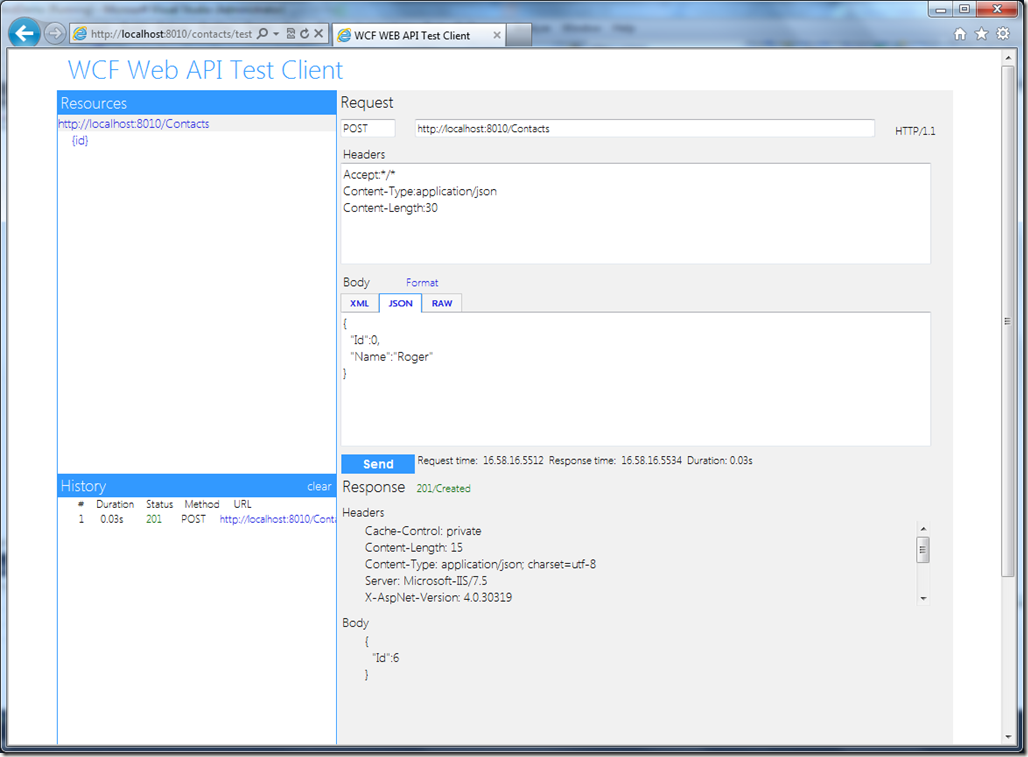Click the 201/Created response status
This screenshot has width=1028, height=757.
coord(443,488)
